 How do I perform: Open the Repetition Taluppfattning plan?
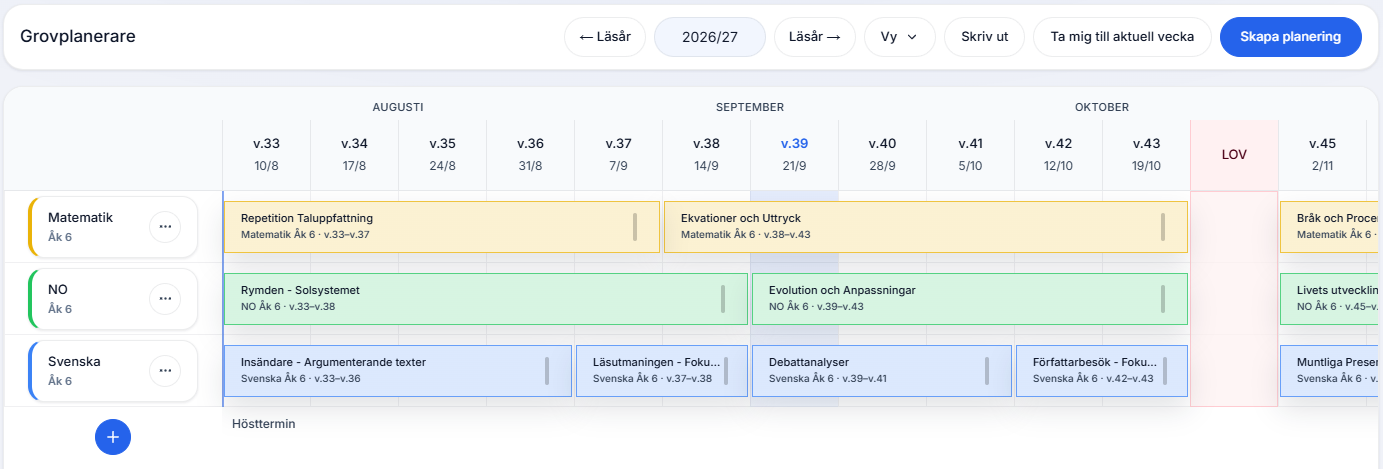click(x=441, y=227)
